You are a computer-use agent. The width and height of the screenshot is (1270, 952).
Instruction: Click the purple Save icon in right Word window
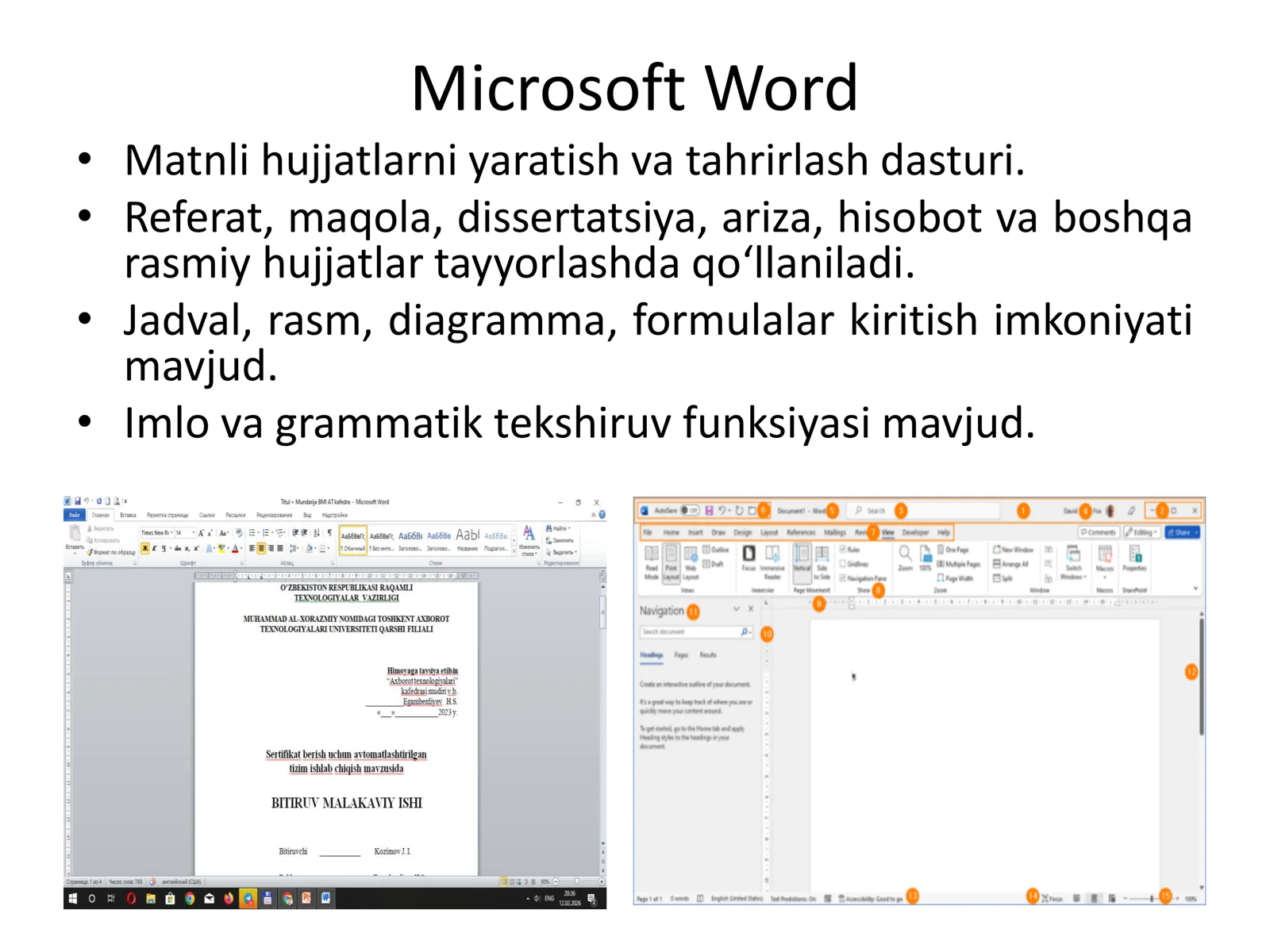(x=709, y=511)
